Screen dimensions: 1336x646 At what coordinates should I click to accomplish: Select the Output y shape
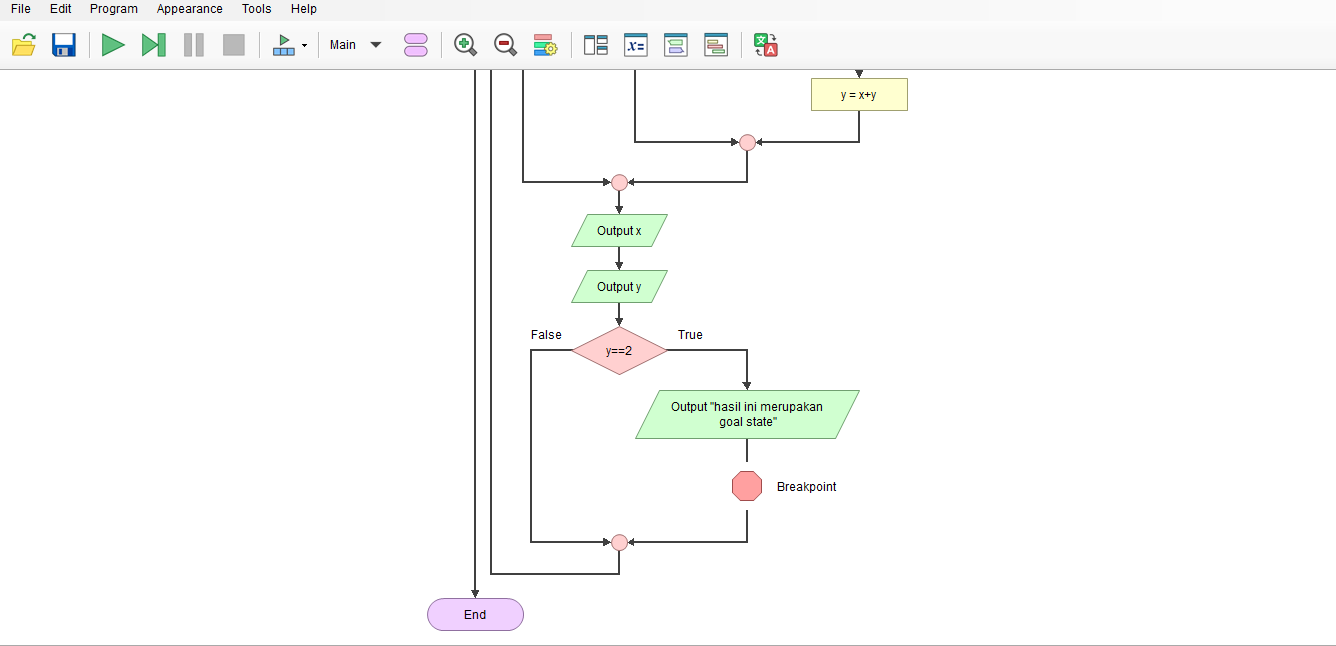pos(619,286)
